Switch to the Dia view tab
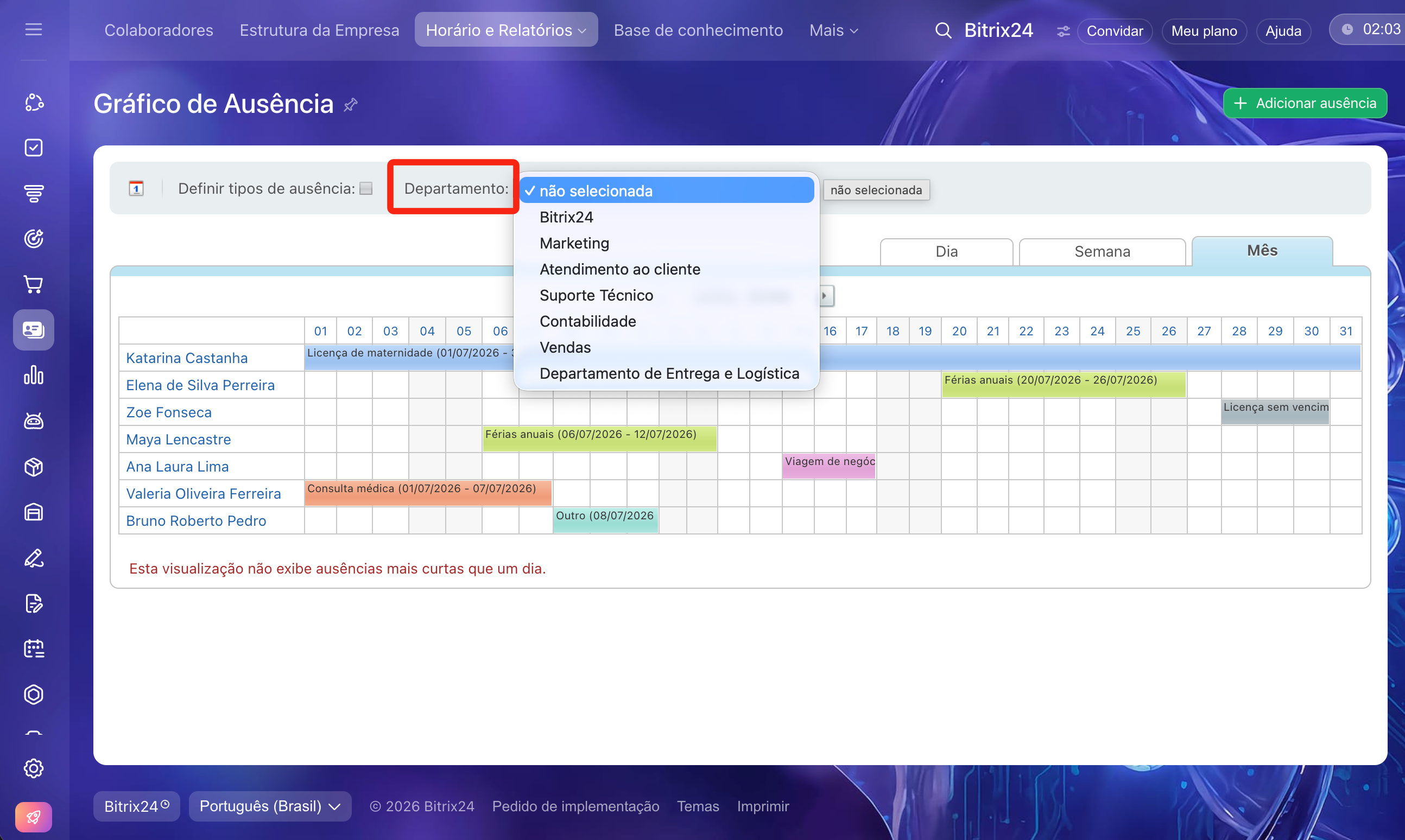The height and width of the screenshot is (840, 1405). point(946,252)
